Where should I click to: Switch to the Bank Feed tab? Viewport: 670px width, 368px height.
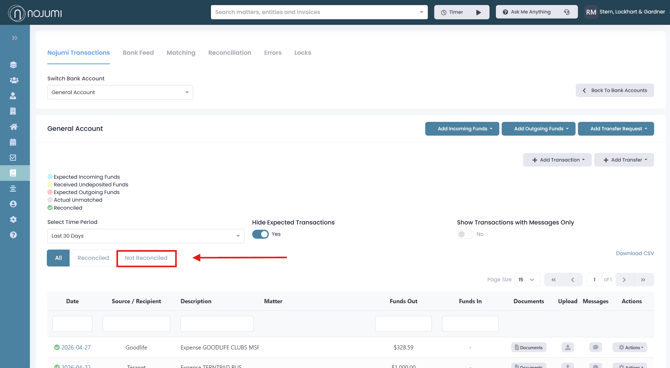(x=138, y=53)
